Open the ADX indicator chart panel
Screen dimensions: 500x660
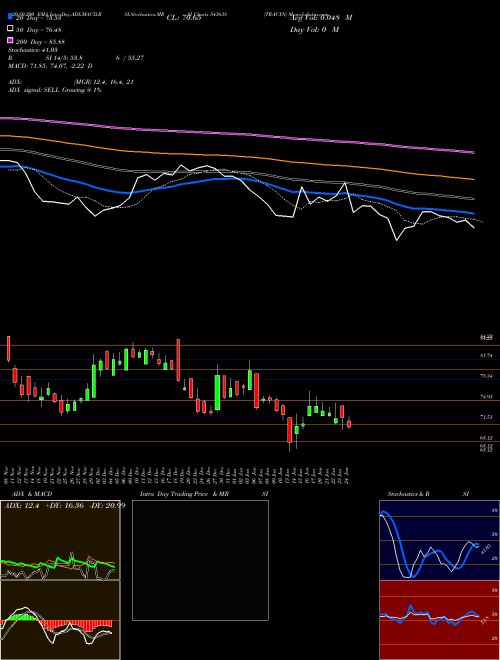click(60, 540)
